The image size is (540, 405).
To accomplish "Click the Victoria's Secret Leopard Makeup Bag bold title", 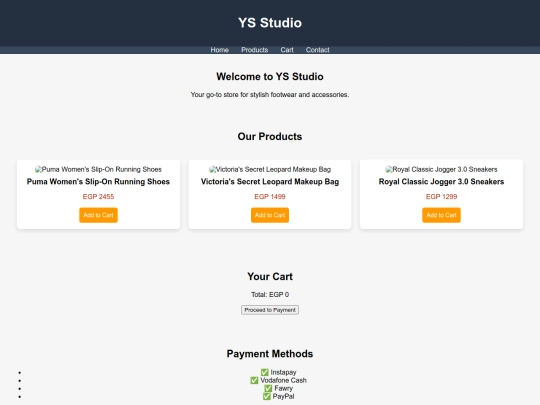I will tap(270, 182).
